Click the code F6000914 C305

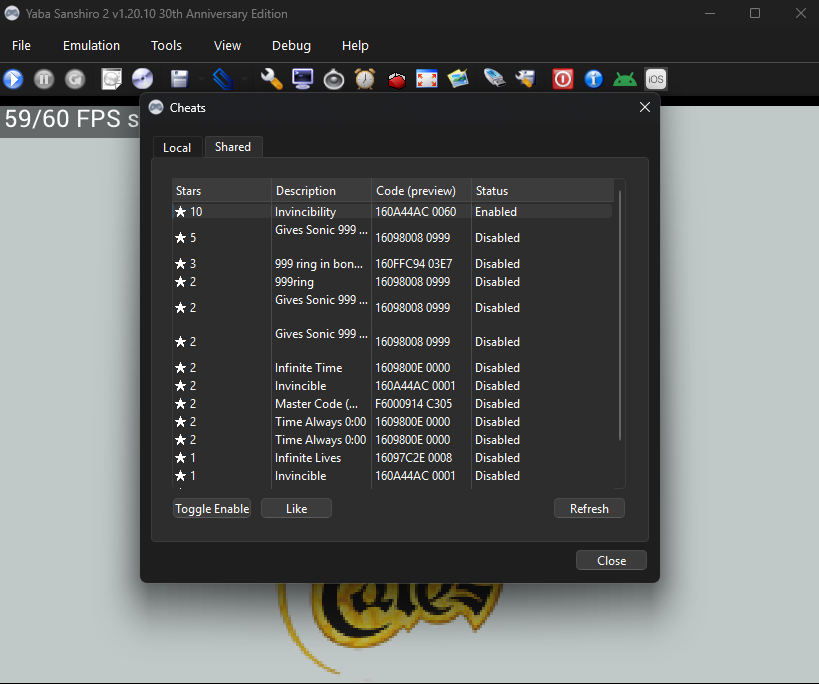414,404
